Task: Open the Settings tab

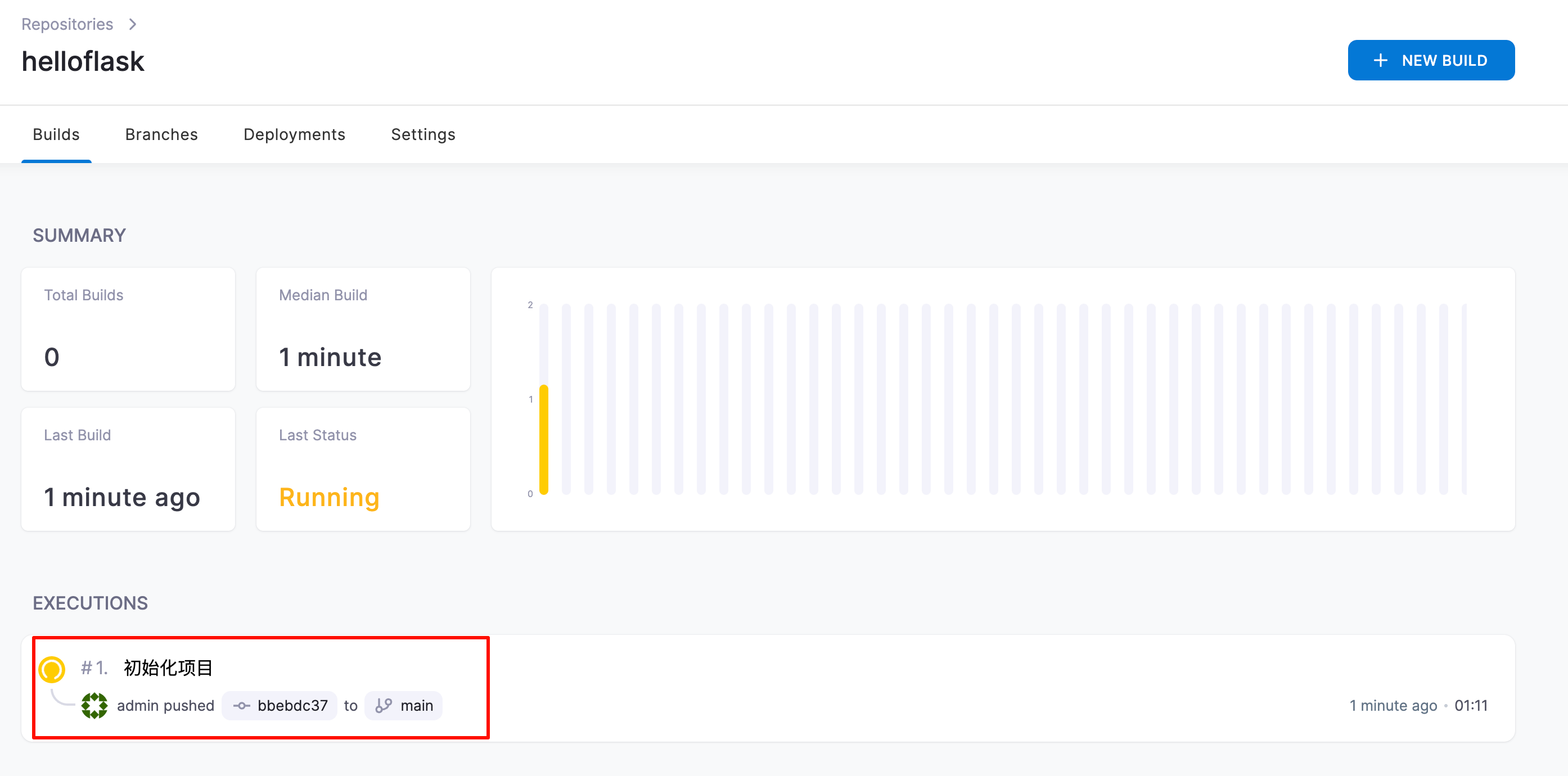Action: 423,134
